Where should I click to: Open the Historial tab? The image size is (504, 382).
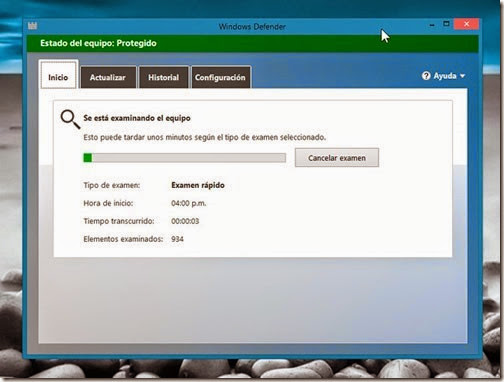[x=163, y=77]
